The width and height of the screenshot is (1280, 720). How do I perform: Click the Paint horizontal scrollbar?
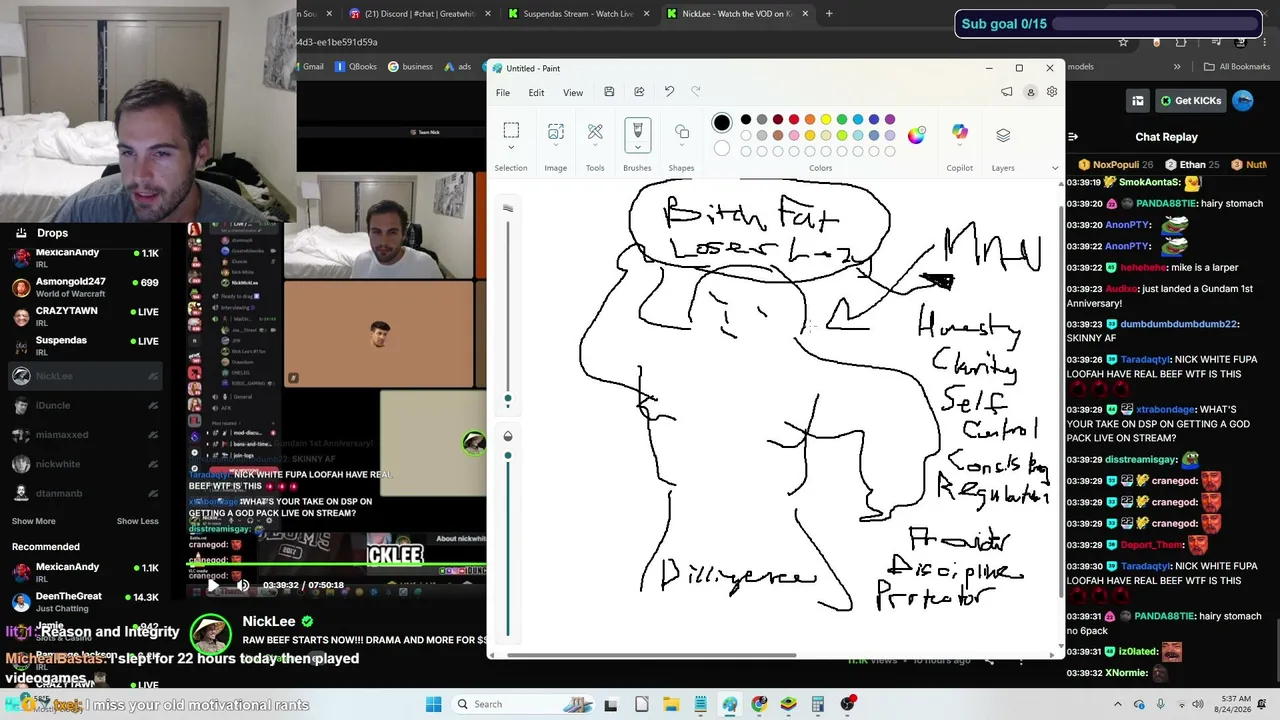tap(654, 656)
